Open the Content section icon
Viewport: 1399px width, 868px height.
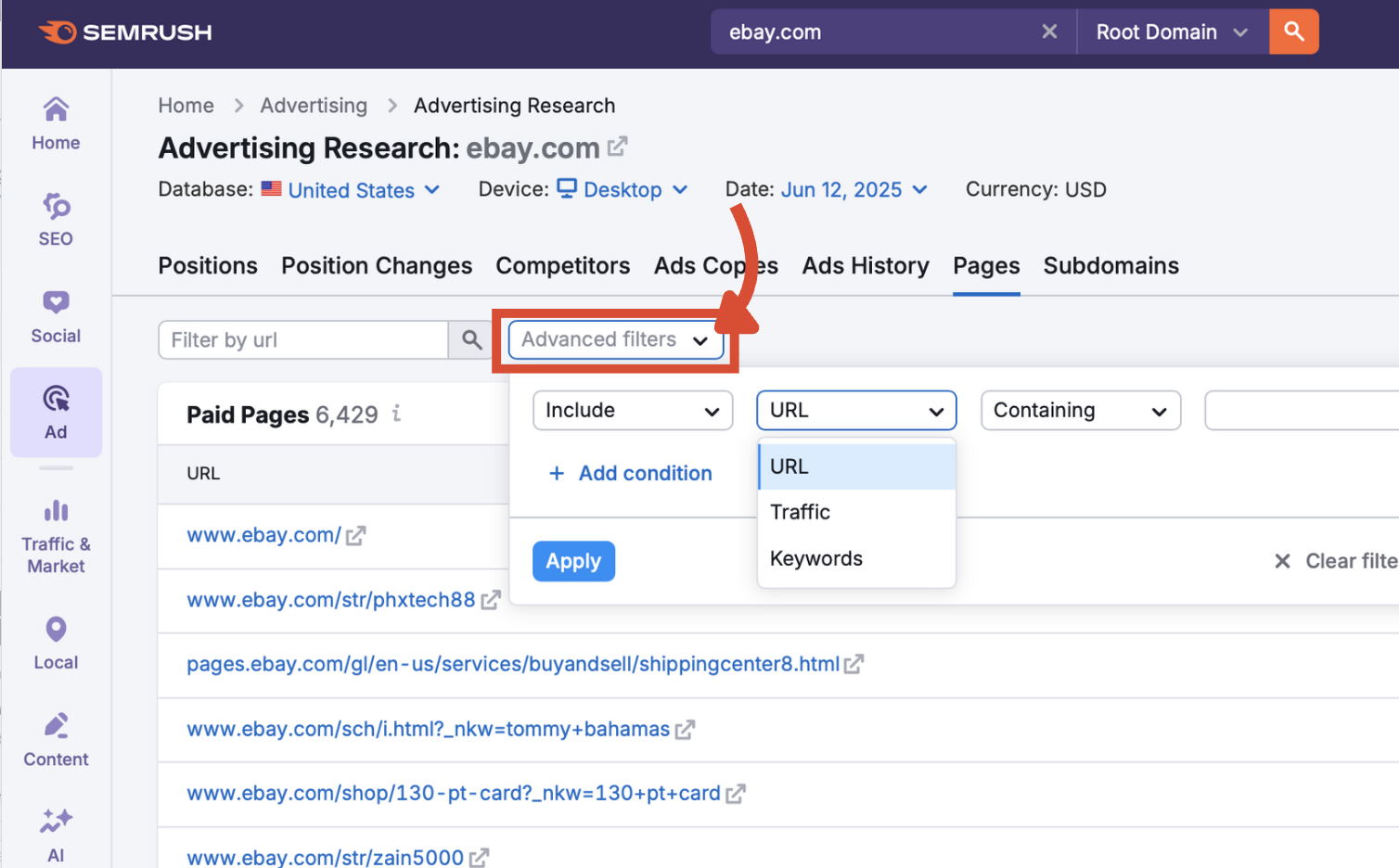click(x=56, y=738)
